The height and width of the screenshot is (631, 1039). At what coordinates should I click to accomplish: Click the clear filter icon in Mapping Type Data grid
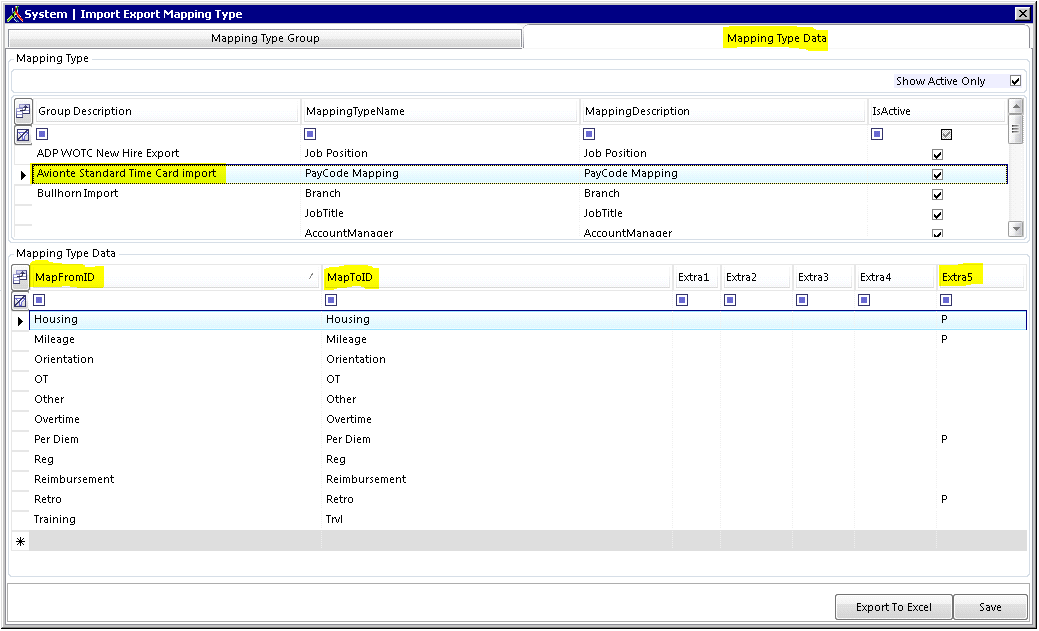coord(21,301)
